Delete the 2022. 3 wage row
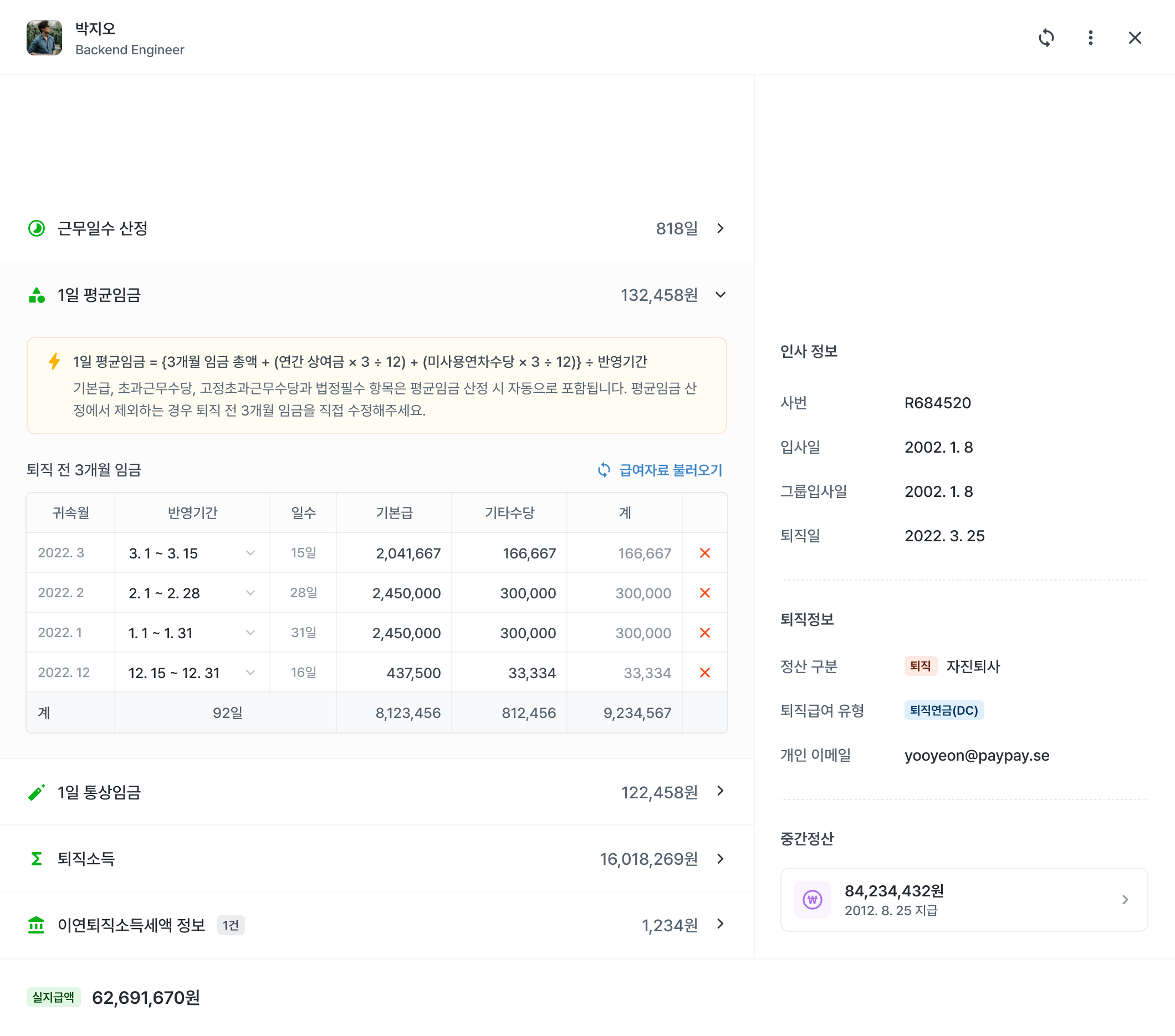This screenshot has height=1036, width=1175. click(x=704, y=553)
